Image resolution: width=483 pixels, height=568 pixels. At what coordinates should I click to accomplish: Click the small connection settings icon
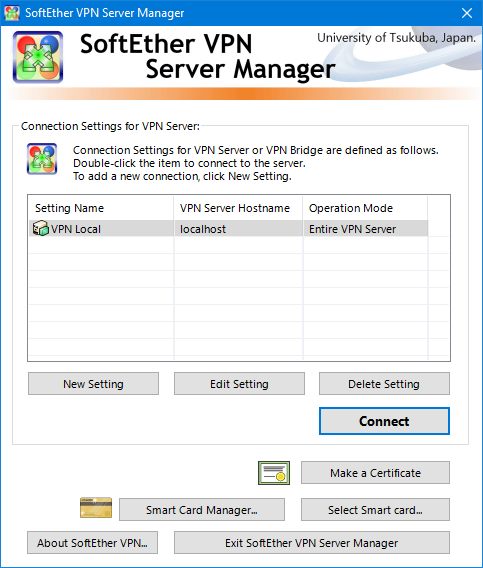[42, 159]
